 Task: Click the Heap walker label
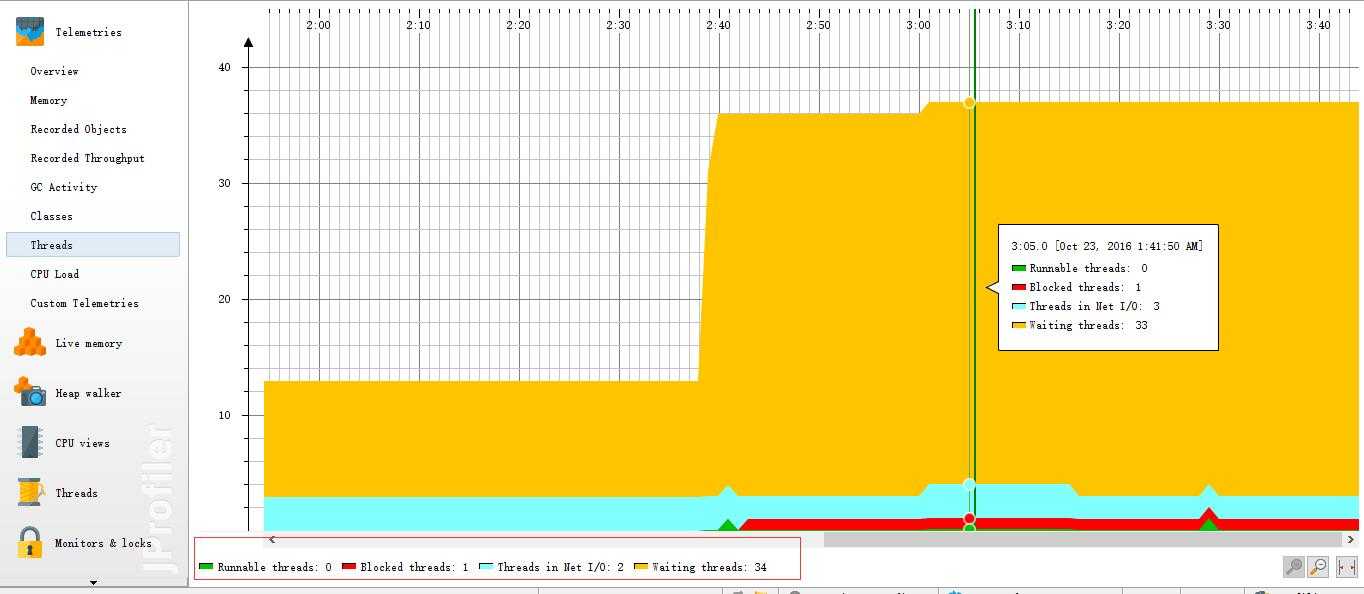point(88,393)
